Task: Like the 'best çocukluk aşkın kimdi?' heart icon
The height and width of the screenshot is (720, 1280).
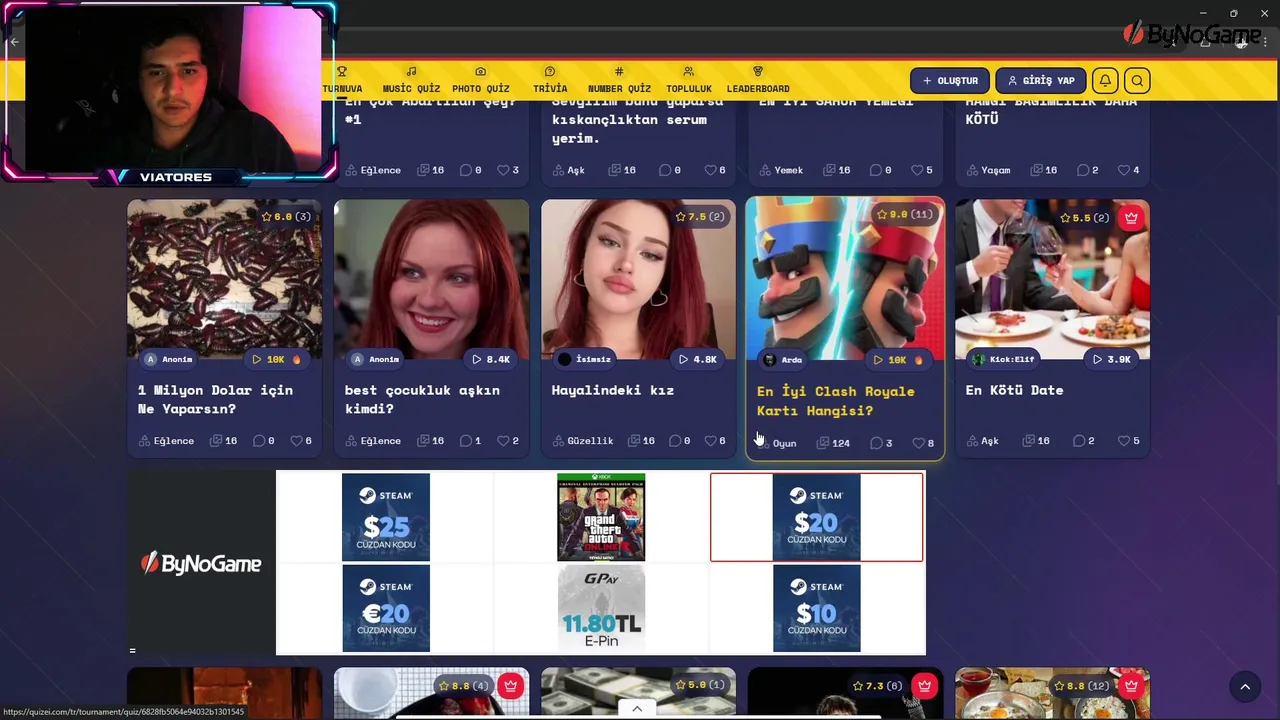Action: 504,441
